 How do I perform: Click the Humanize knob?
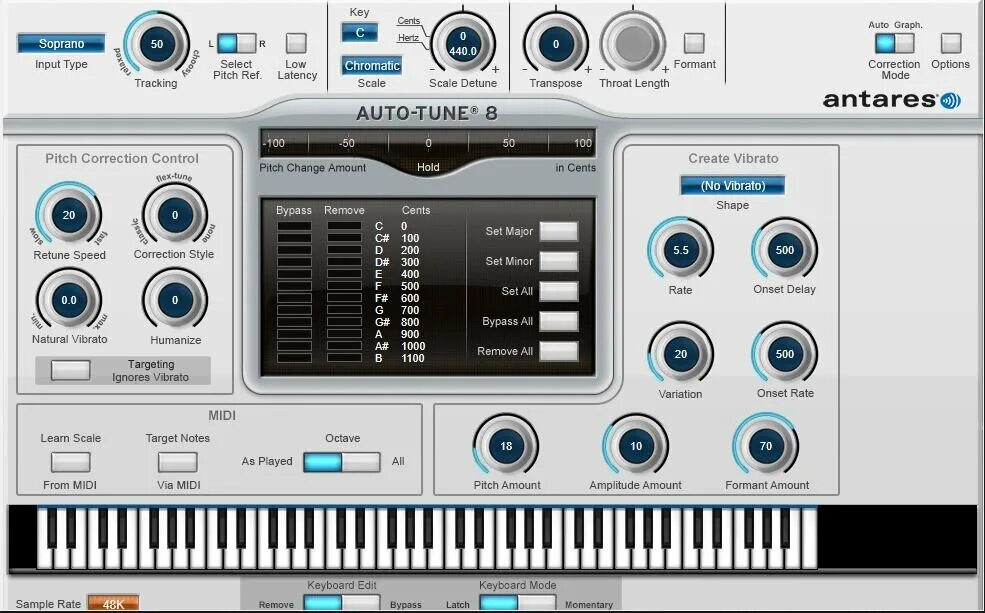click(175, 300)
